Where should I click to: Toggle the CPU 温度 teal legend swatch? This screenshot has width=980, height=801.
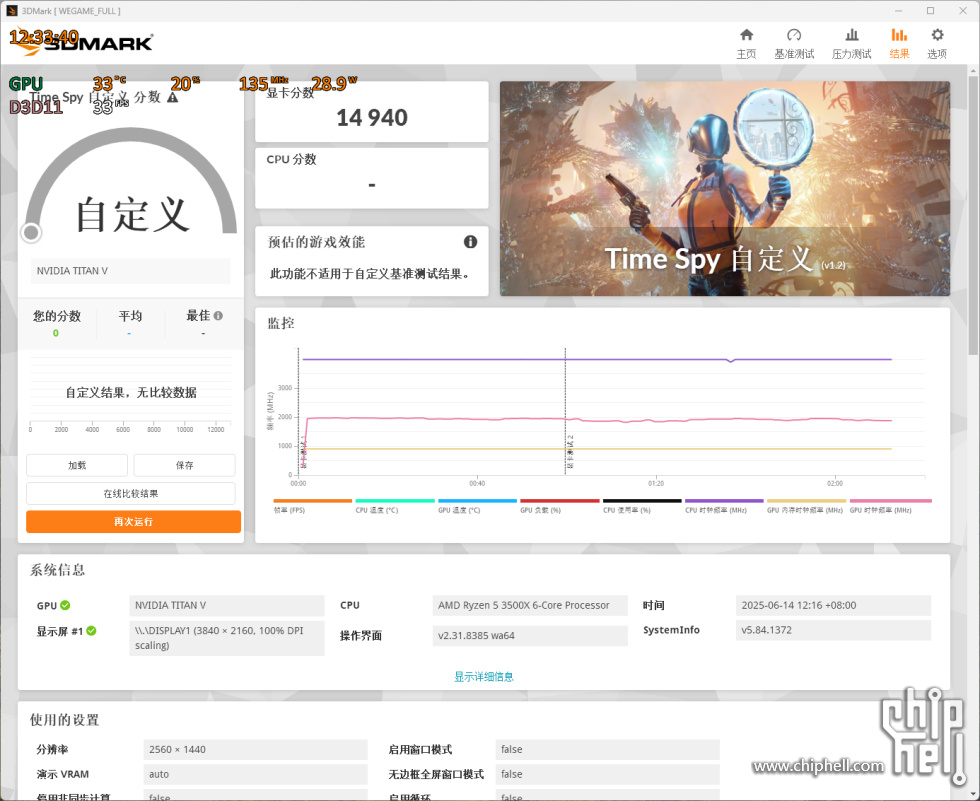click(395, 501)
